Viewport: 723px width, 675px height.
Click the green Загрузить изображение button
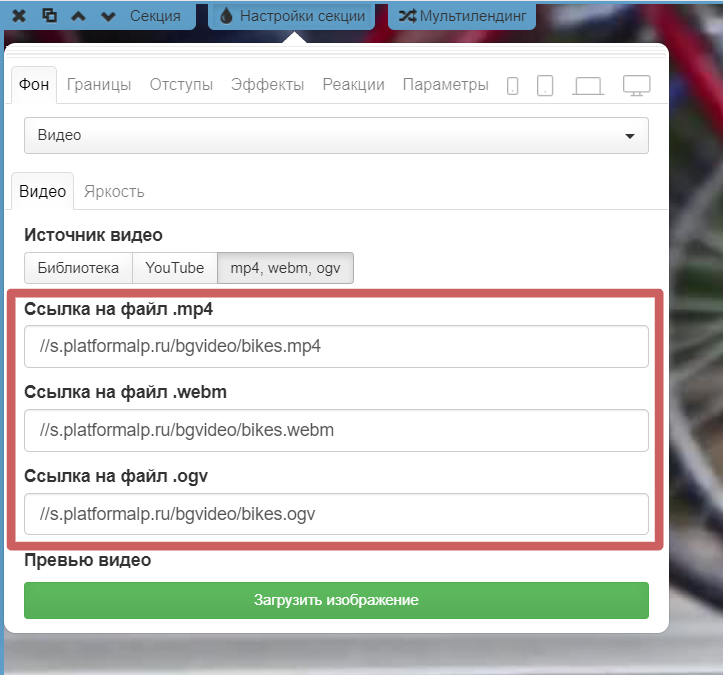tap(336, 600)
